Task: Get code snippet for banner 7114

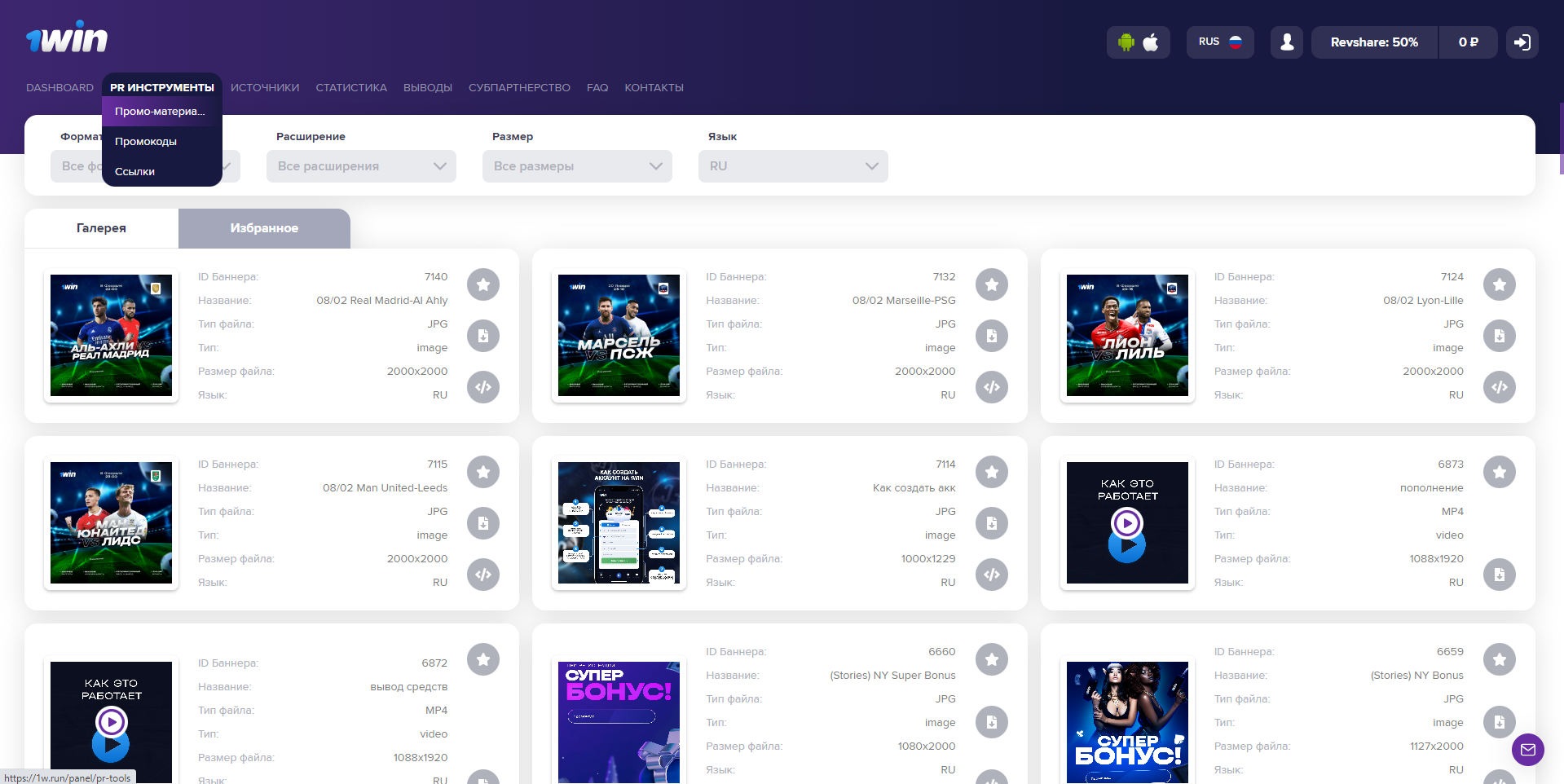Action: coord(992,575)
